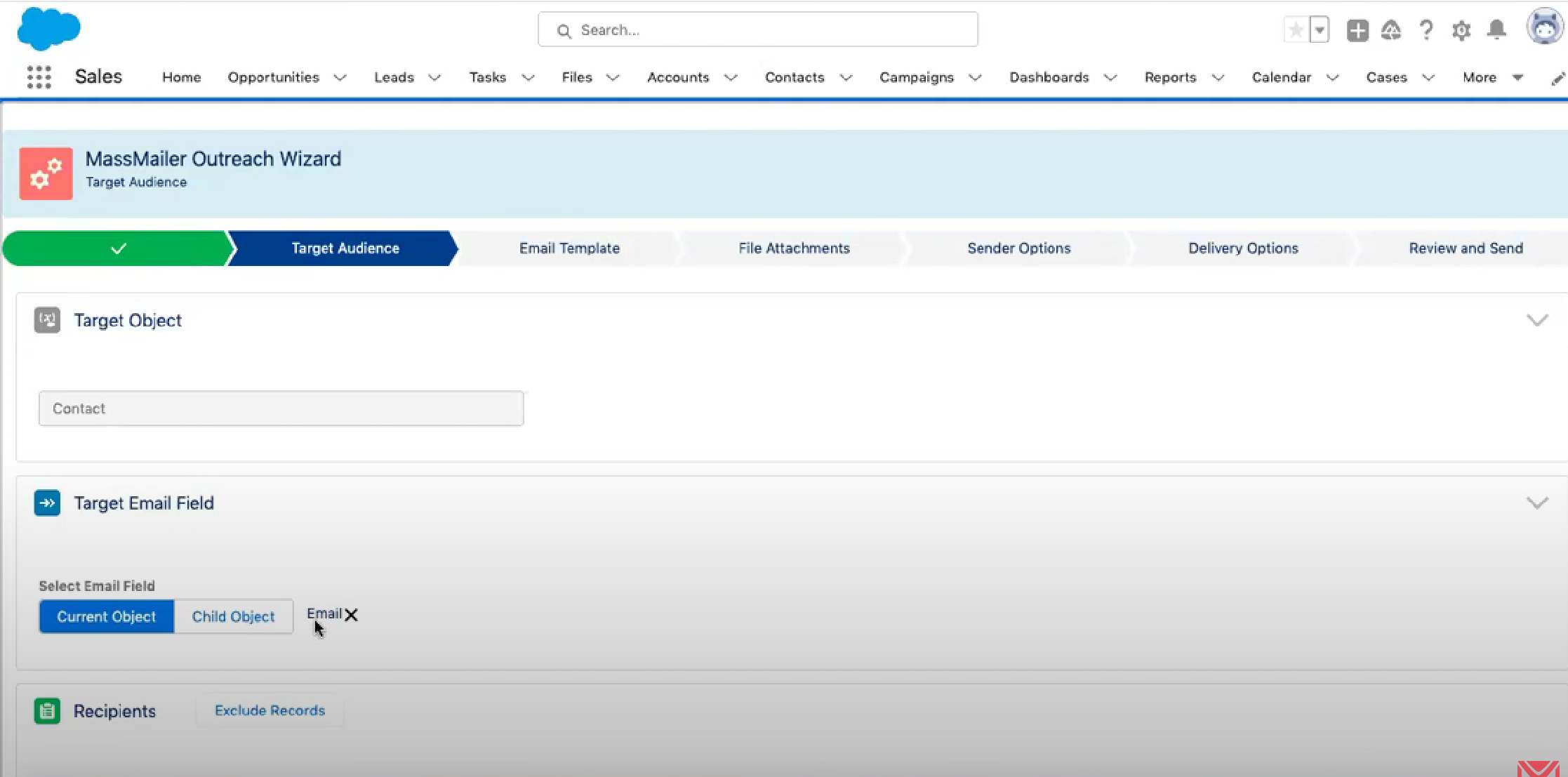The width and height of the screenshot is (1568, 777).
Task: Expand the Leads dropdown chevron
Action: 434,78
